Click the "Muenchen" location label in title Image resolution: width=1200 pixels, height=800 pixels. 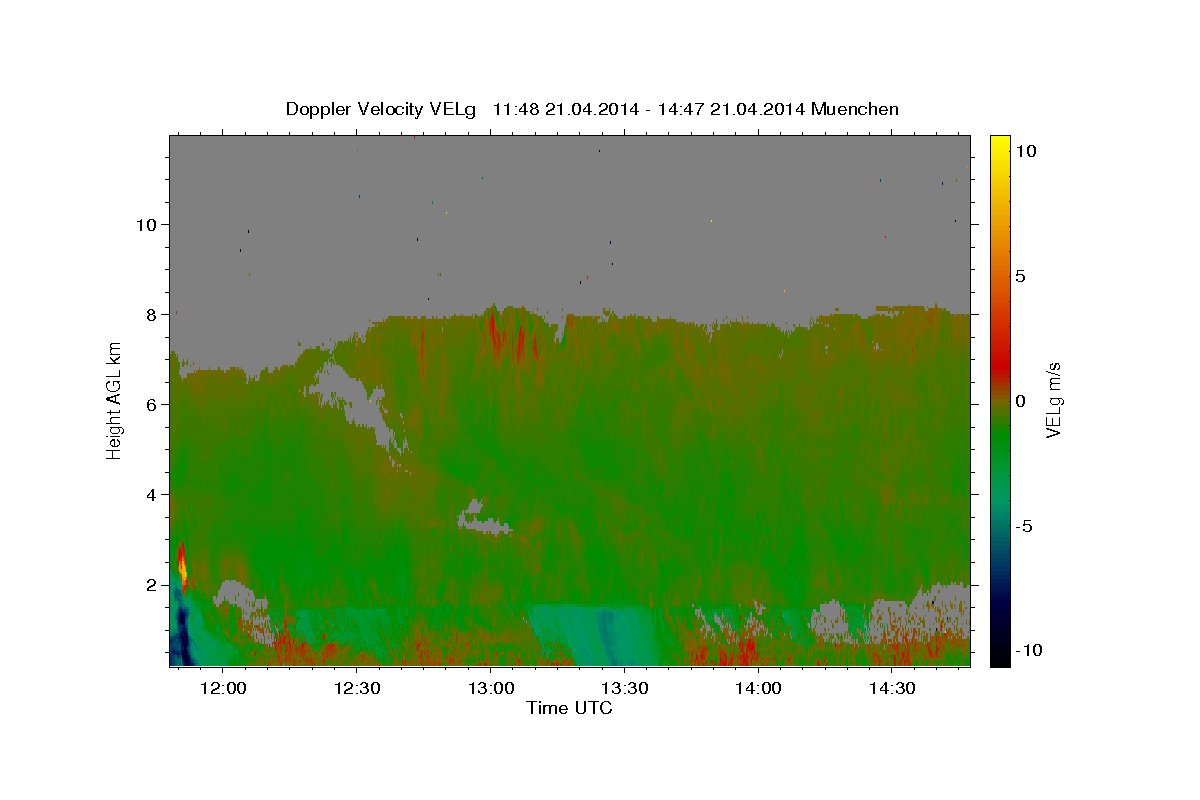point(855,109)
